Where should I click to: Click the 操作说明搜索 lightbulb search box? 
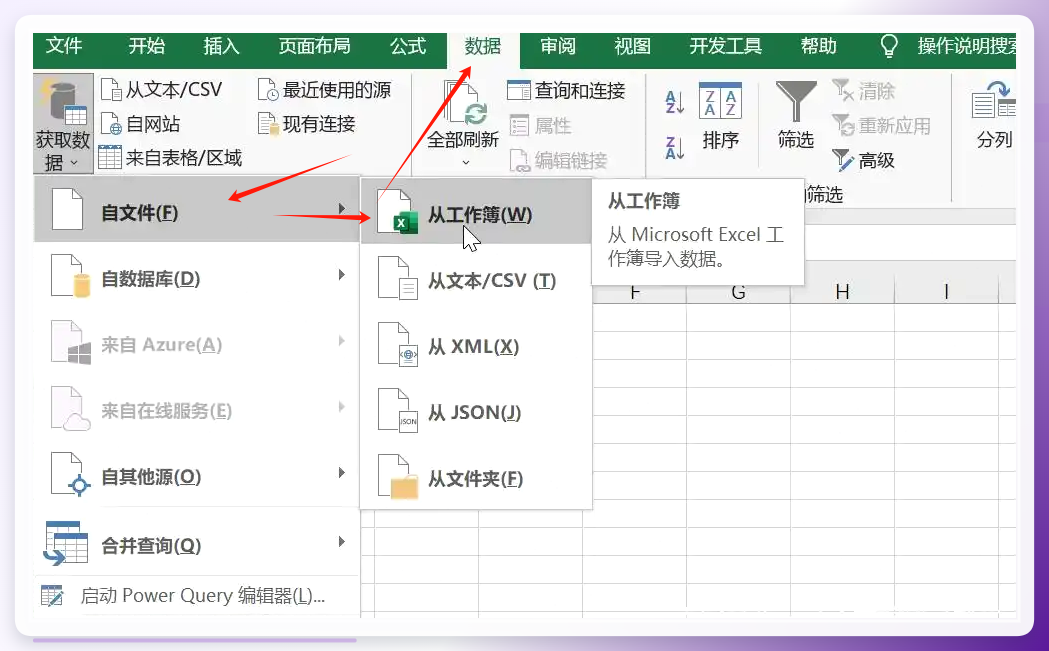[x=948, y=45]
